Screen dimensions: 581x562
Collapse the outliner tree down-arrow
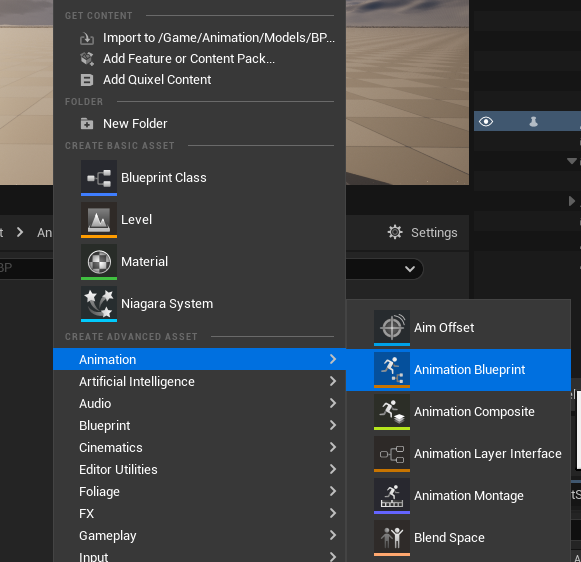point(572,161)
